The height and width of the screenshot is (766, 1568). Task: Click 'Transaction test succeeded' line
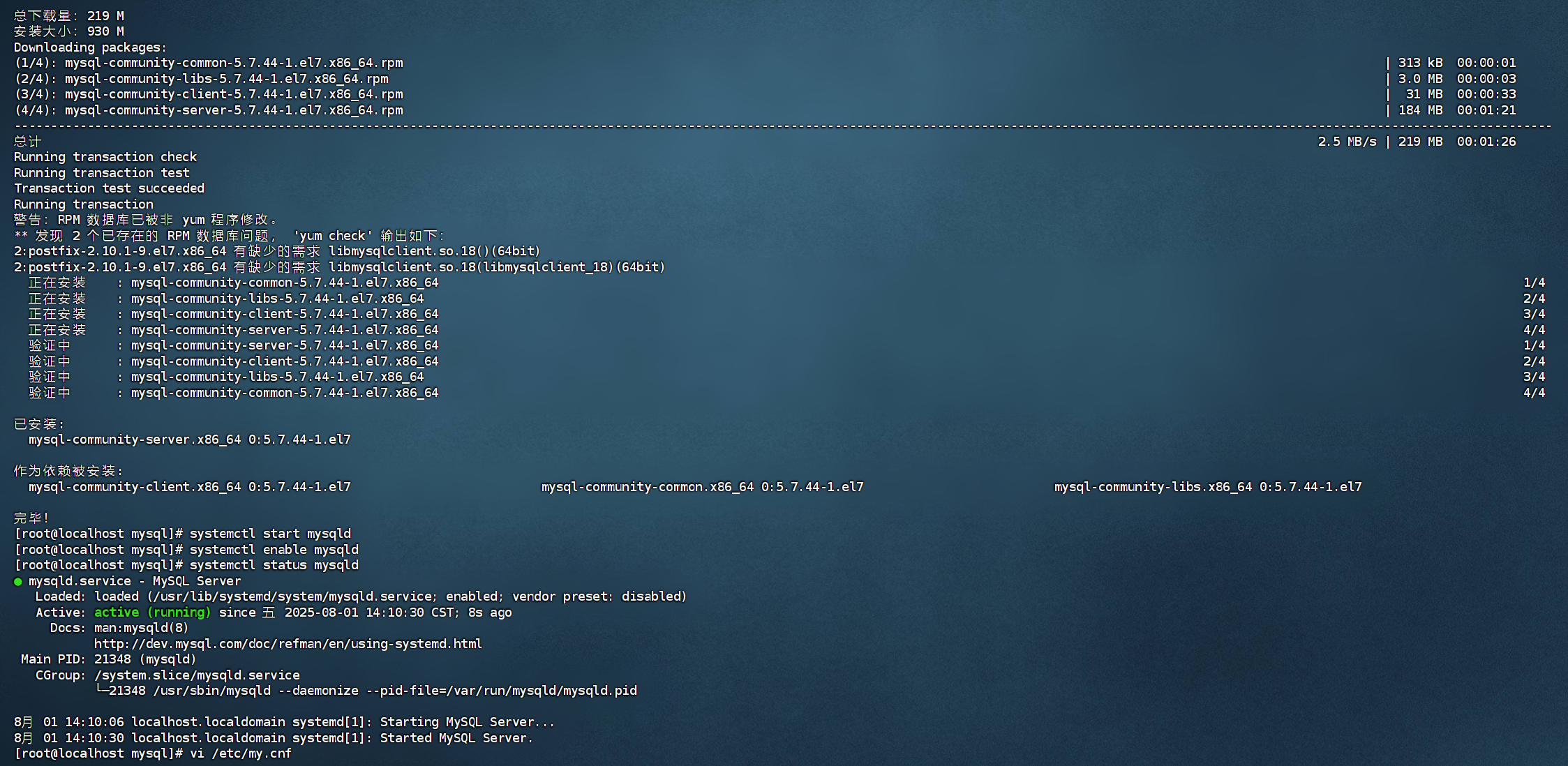coord(109,188)
